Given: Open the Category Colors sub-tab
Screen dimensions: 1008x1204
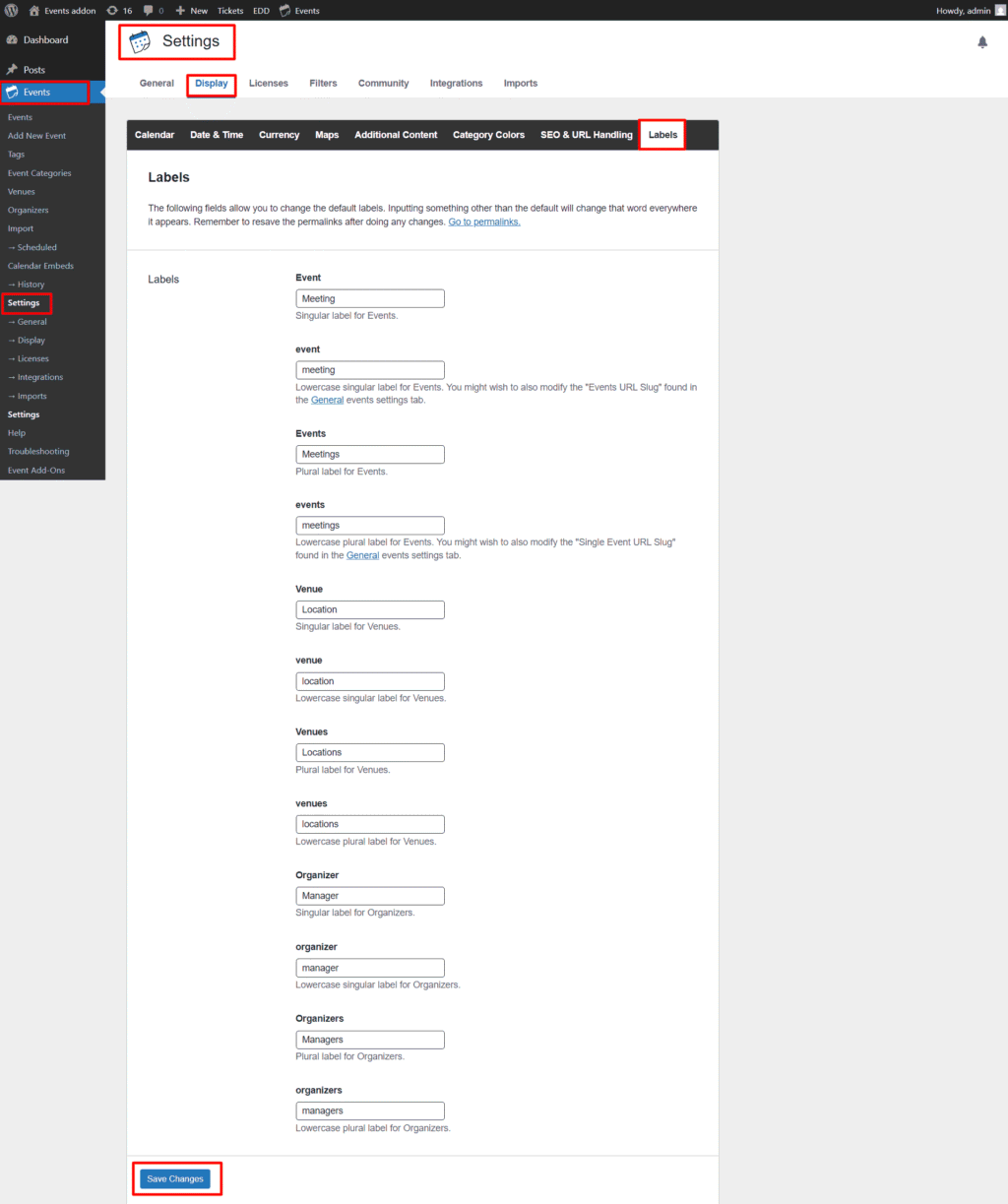Looking at the screenshot, I should click(489, 135).
